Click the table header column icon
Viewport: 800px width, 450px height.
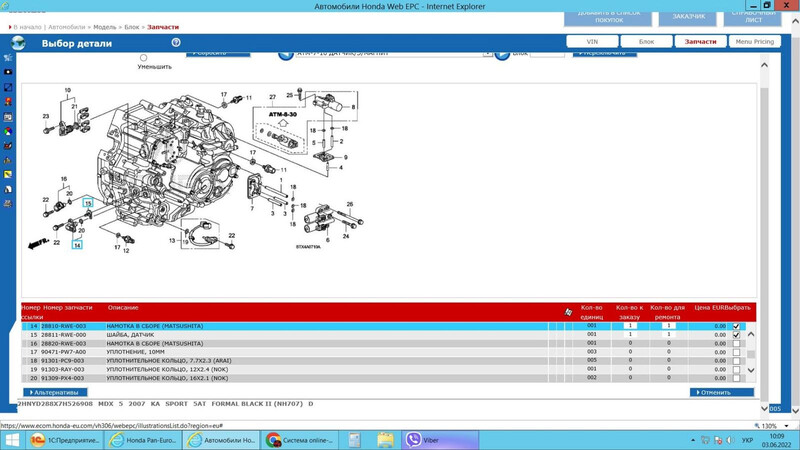point(568,312)
